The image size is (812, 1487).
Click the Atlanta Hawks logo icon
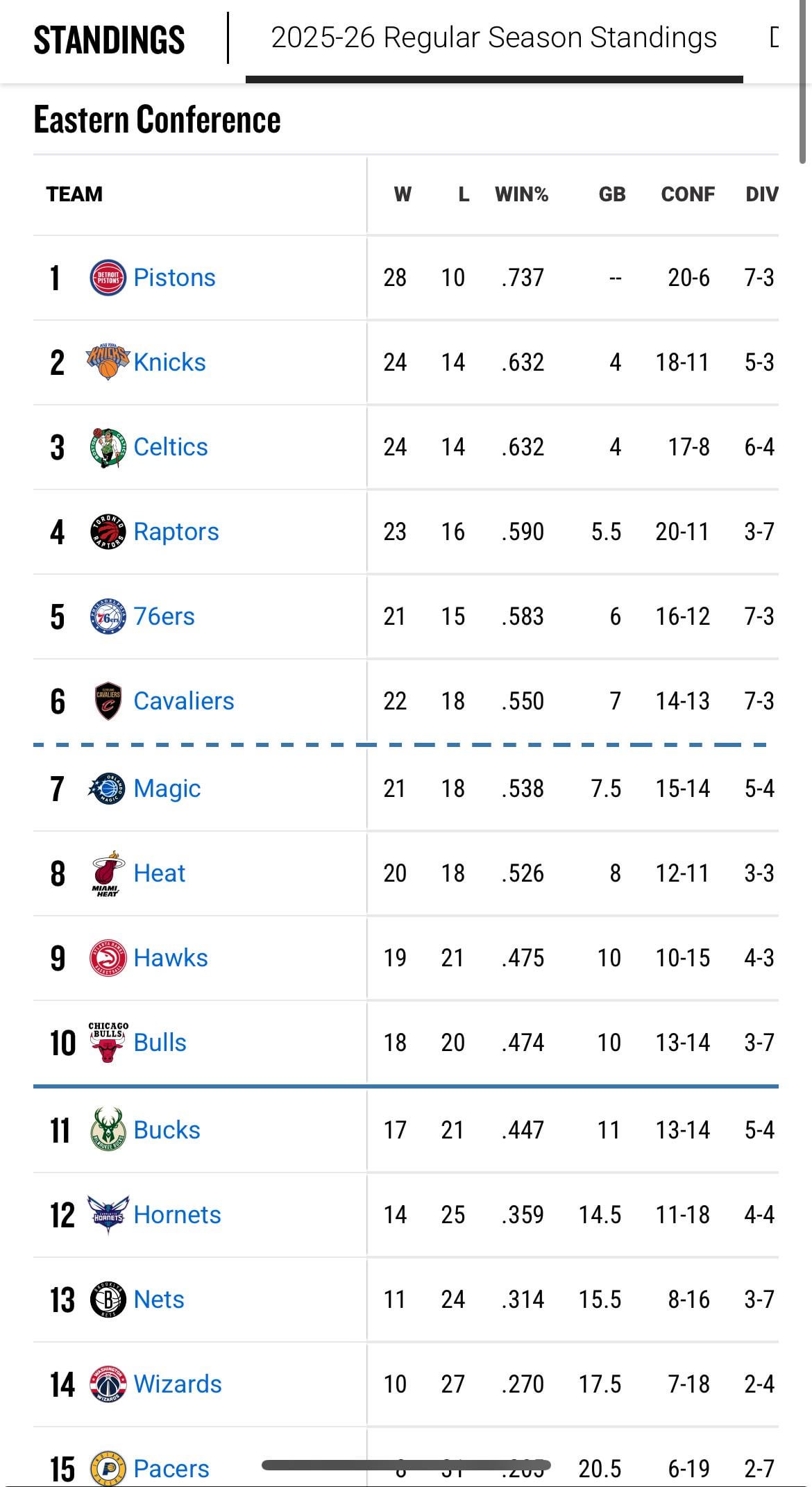108,958
